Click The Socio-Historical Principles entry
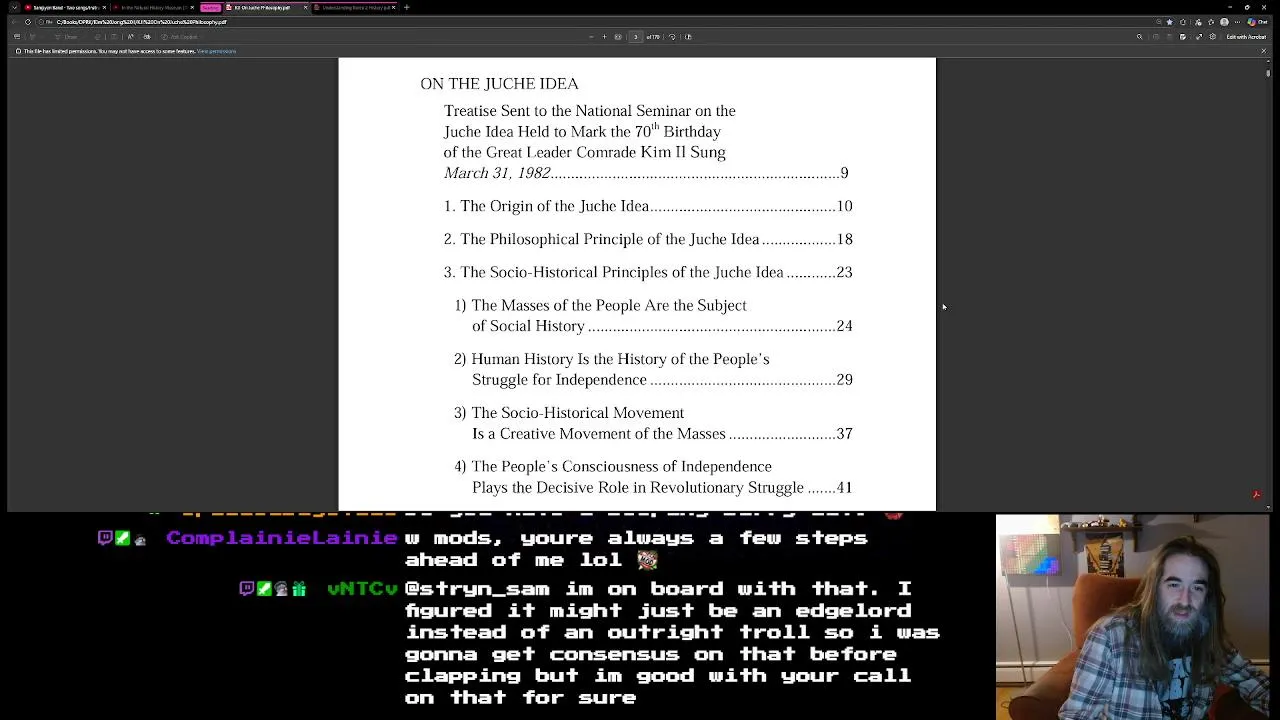The image size is (1280, 720). coord(648,272)
